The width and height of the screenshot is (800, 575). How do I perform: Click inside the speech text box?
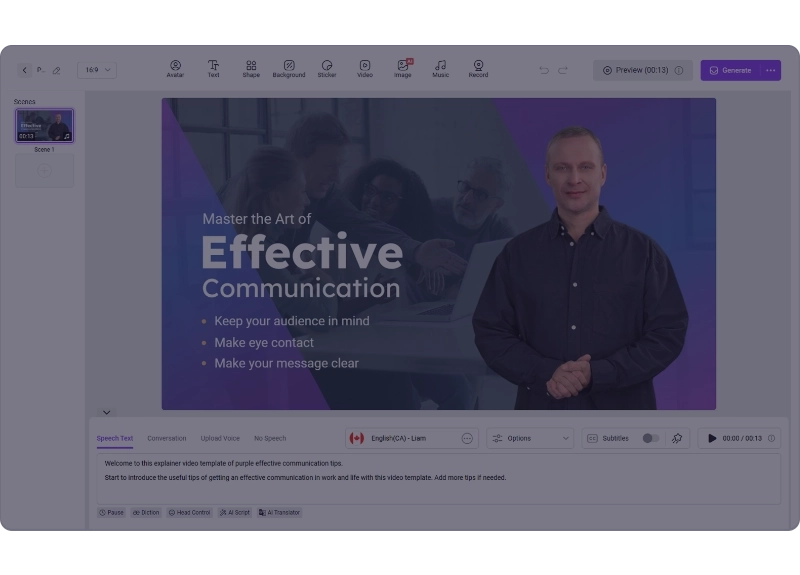[438, 479]
